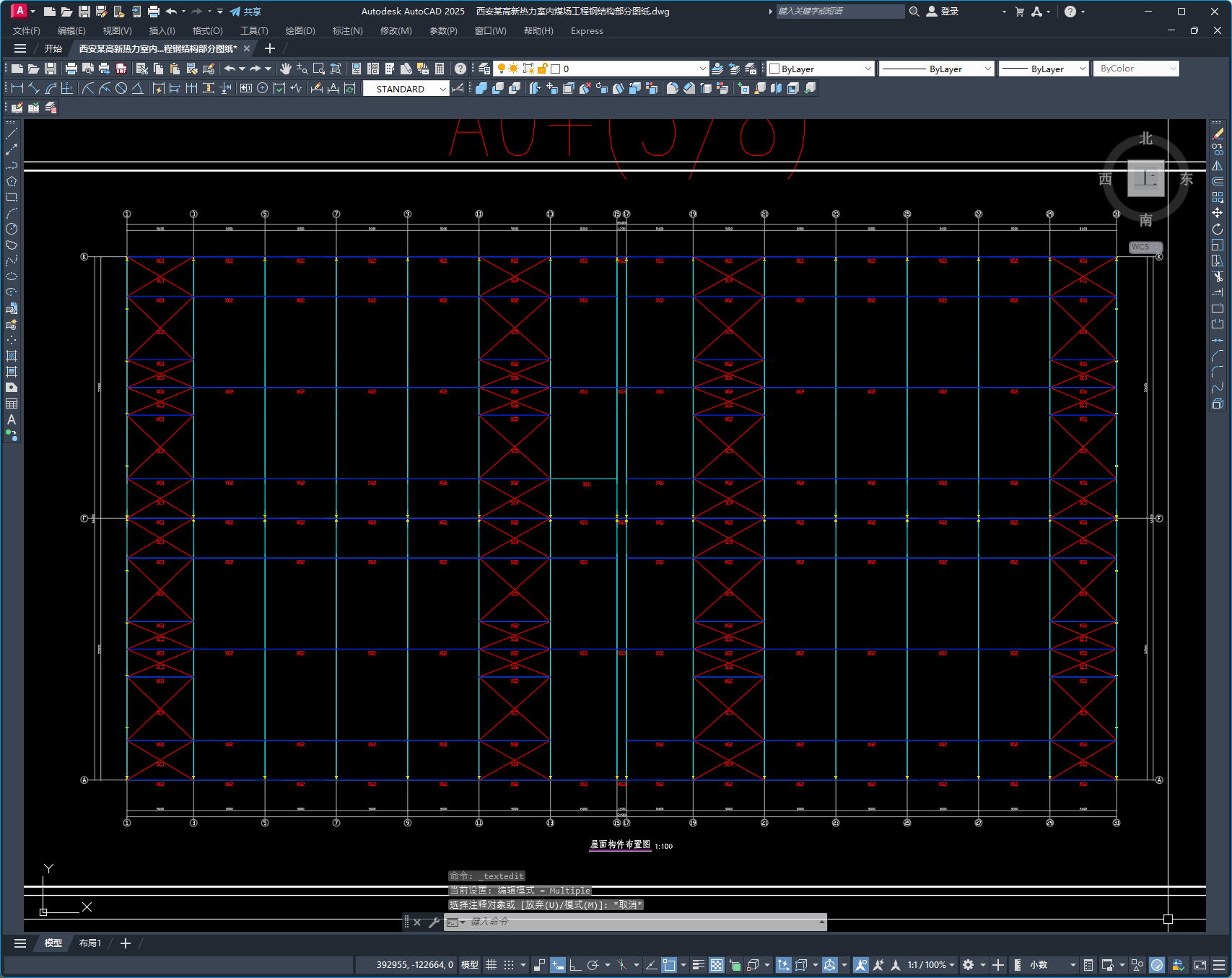Open the 标注(N) menu
This screenshot has height=978, width=1232.
point(347,31)
